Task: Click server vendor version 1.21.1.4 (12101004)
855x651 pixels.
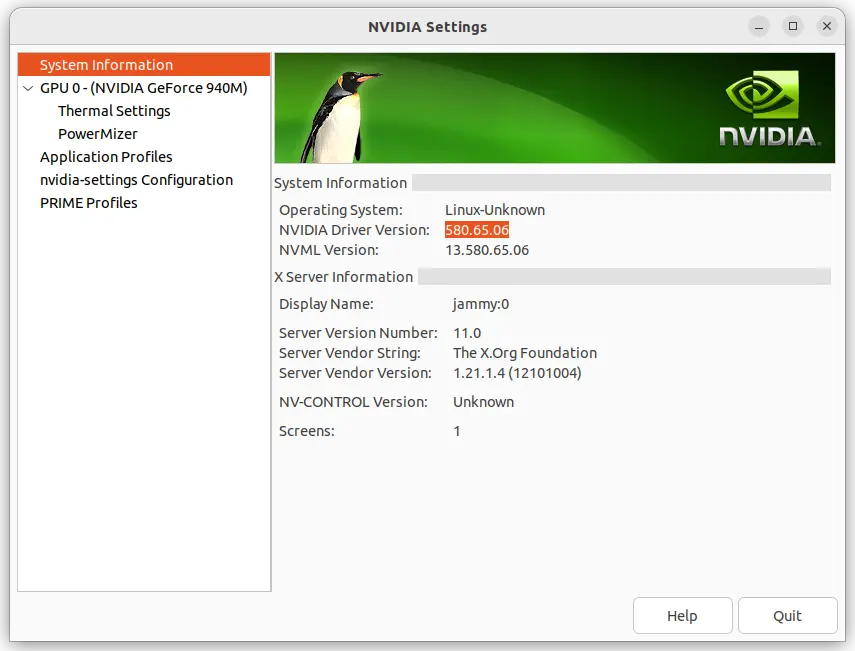Action: (x=517, y=373)
